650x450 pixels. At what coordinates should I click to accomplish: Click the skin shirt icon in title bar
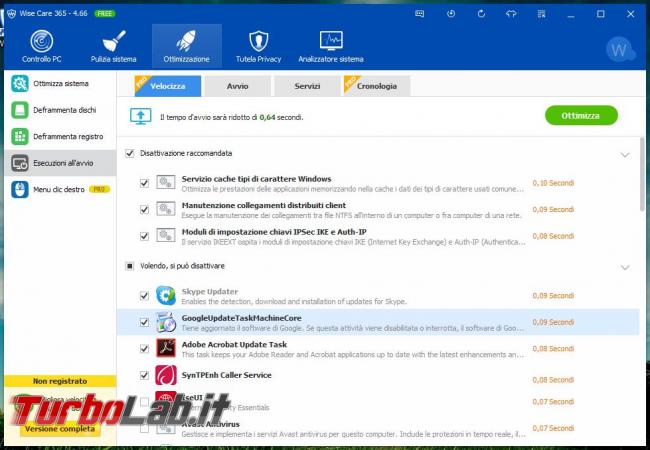511,14
